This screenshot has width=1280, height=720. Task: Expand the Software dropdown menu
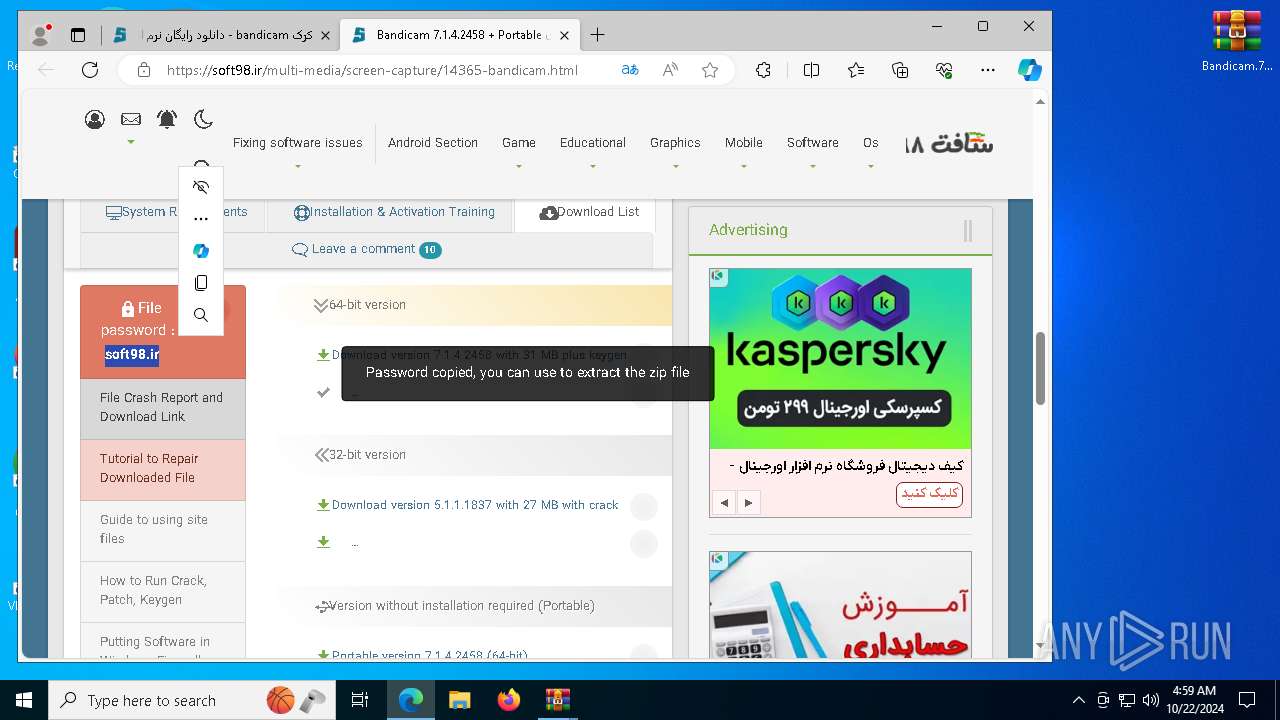click(813, 143)
